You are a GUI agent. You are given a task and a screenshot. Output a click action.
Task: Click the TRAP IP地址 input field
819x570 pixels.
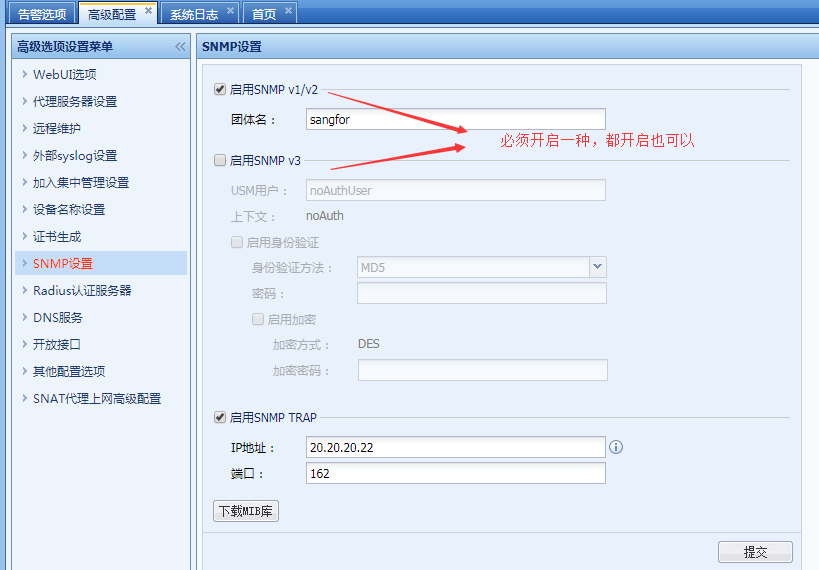[455, 447]
